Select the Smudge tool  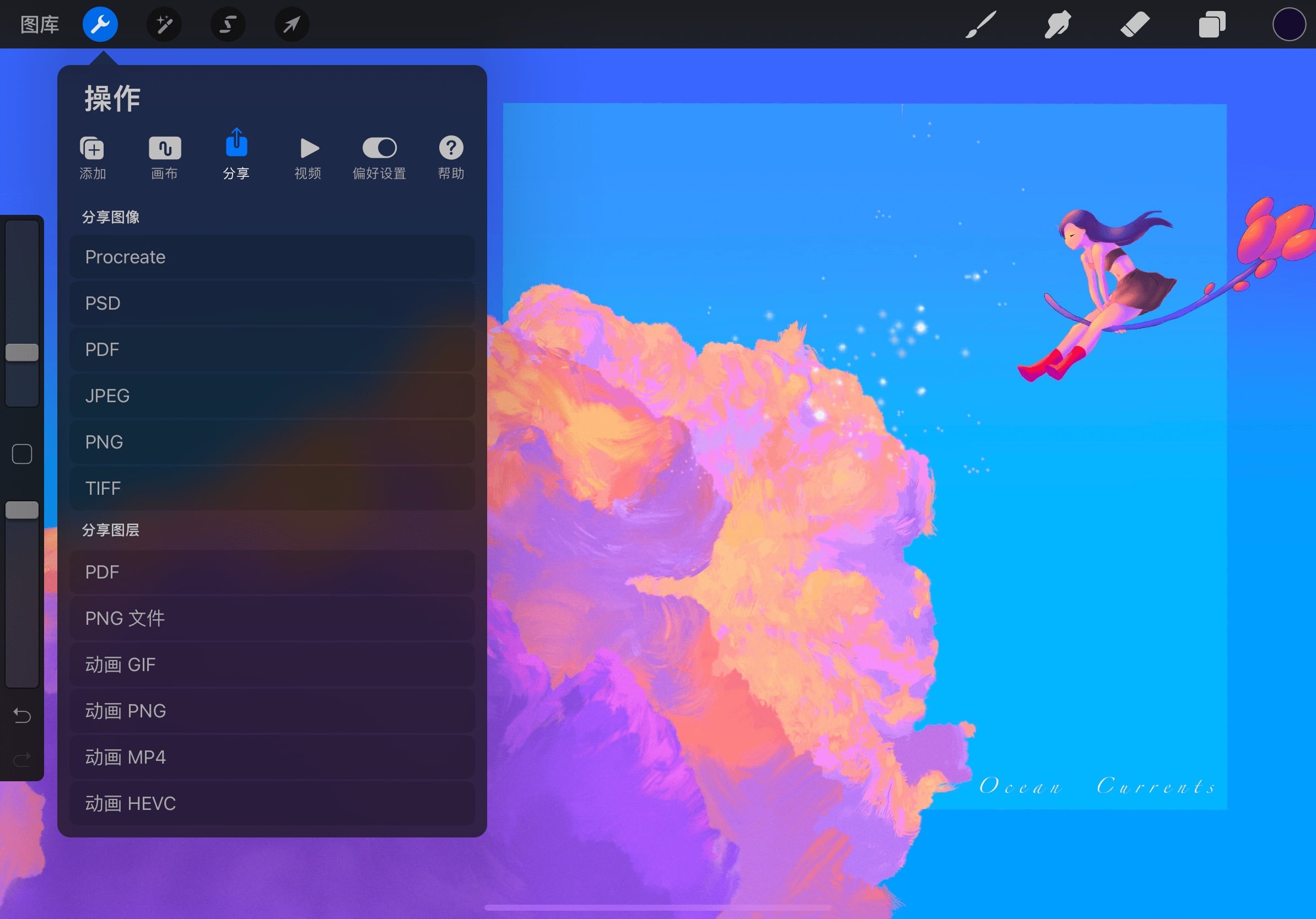[x=1058, y=24]
